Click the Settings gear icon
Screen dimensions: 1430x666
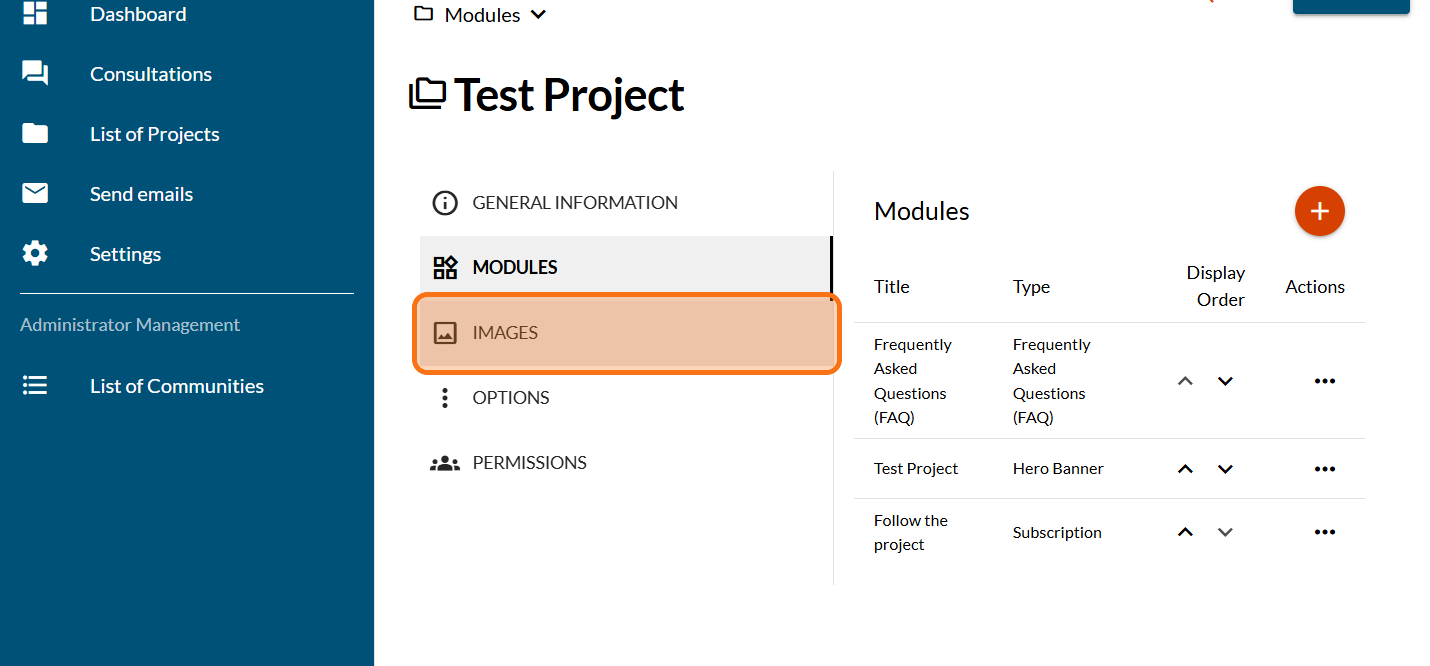pos(35,254)
